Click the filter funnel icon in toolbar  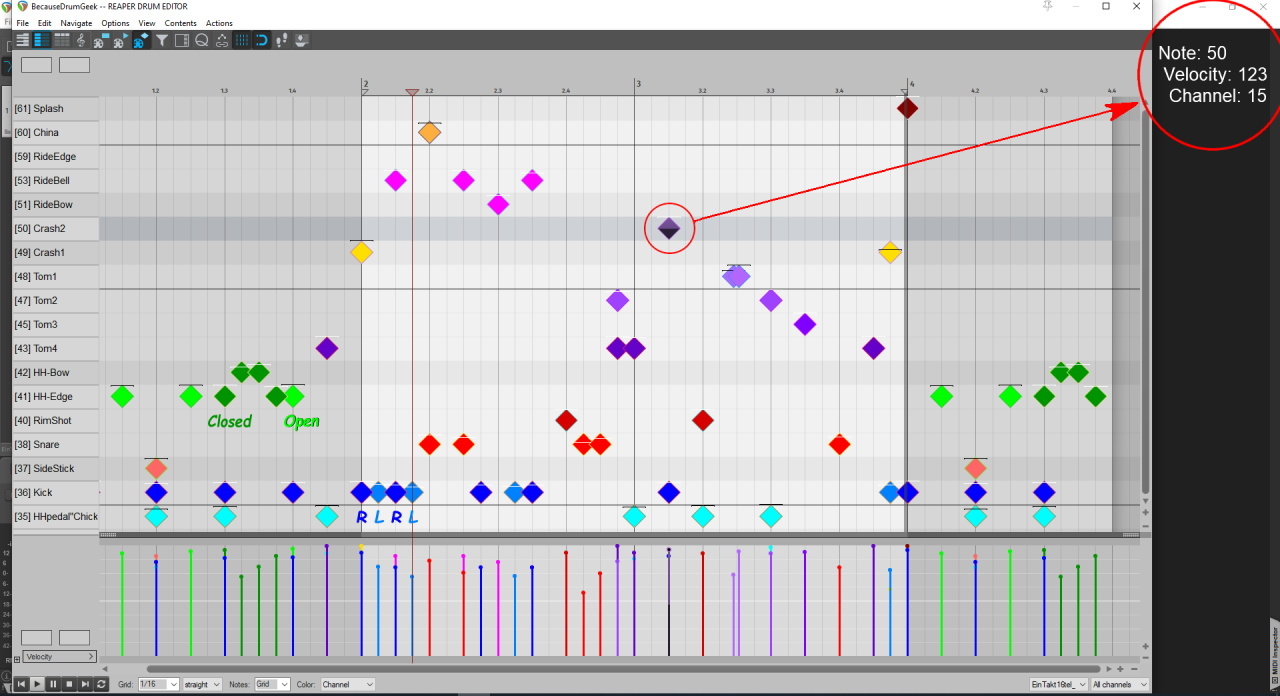tap(161, 40)
